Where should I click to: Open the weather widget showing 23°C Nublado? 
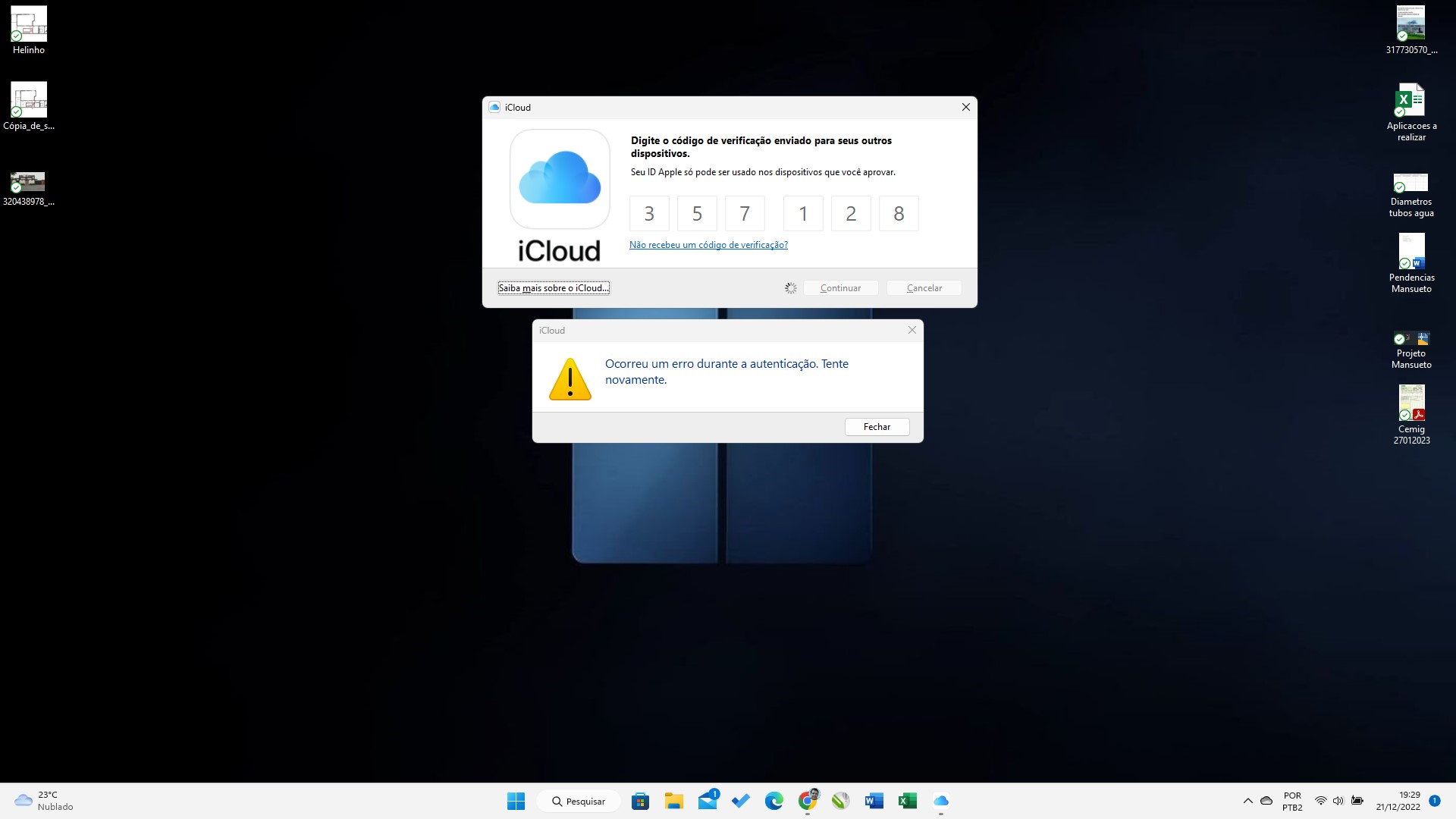click(44, 801)
